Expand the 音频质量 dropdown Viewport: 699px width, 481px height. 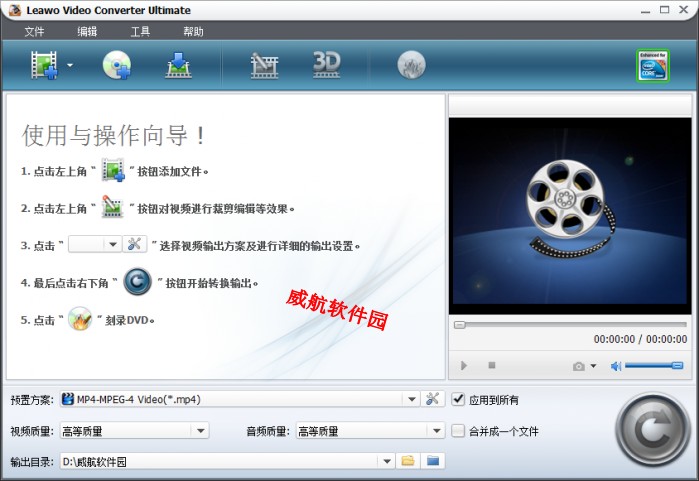click(436, 431)
